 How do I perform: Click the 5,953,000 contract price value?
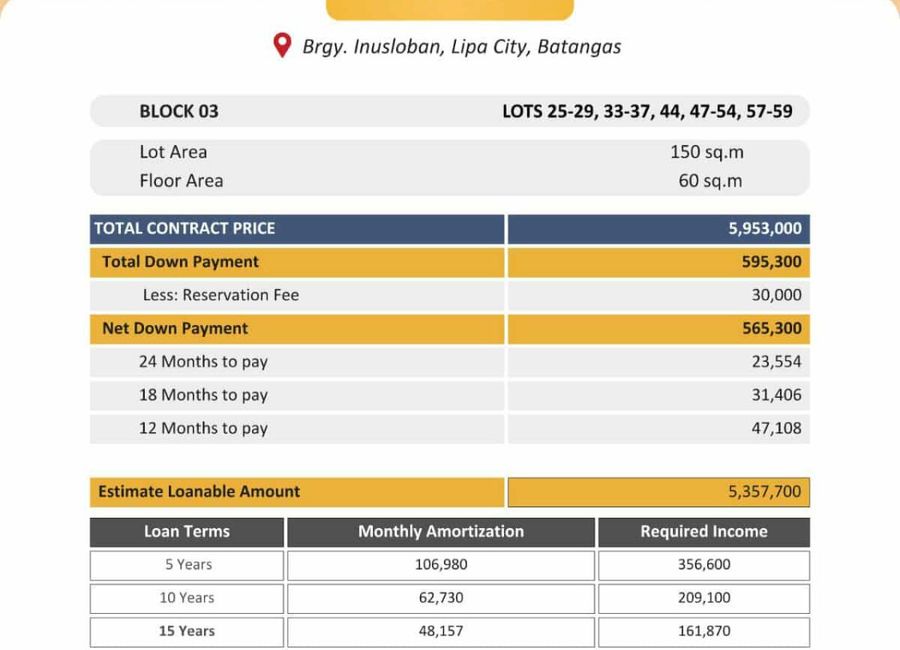(x=765, y=229)
